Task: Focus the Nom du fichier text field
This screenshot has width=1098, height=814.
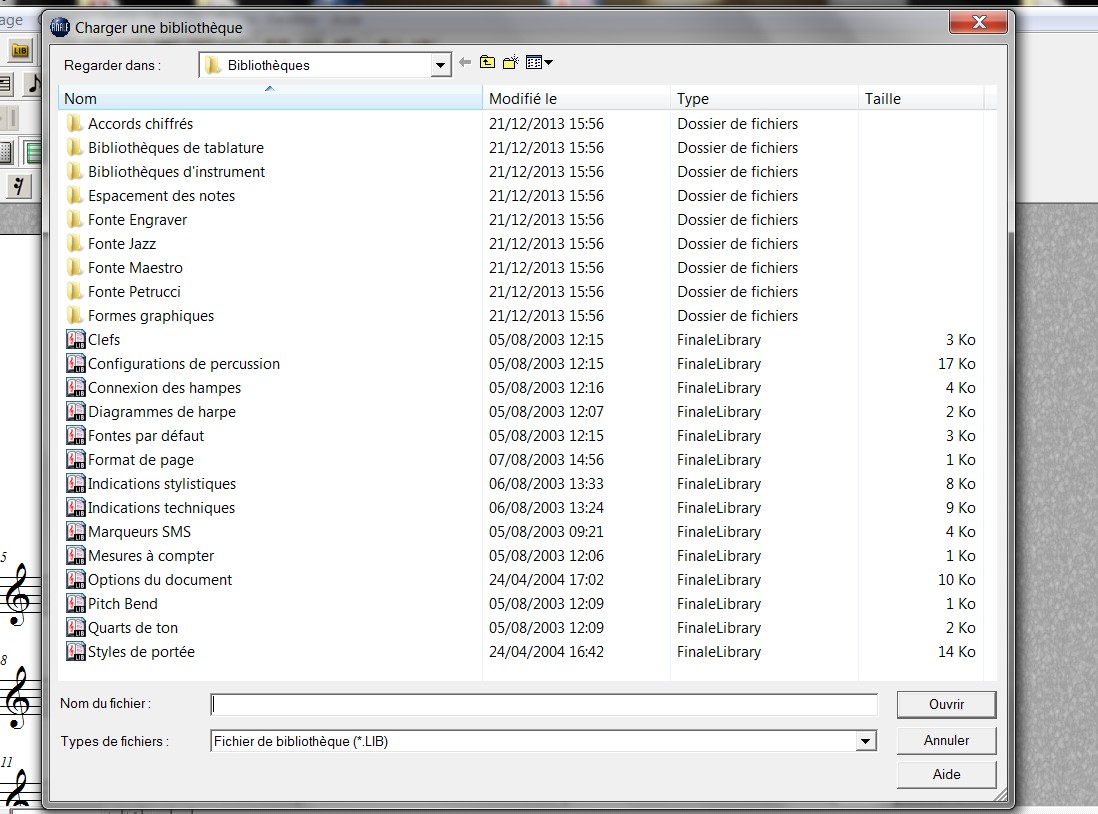Action: 544,705
